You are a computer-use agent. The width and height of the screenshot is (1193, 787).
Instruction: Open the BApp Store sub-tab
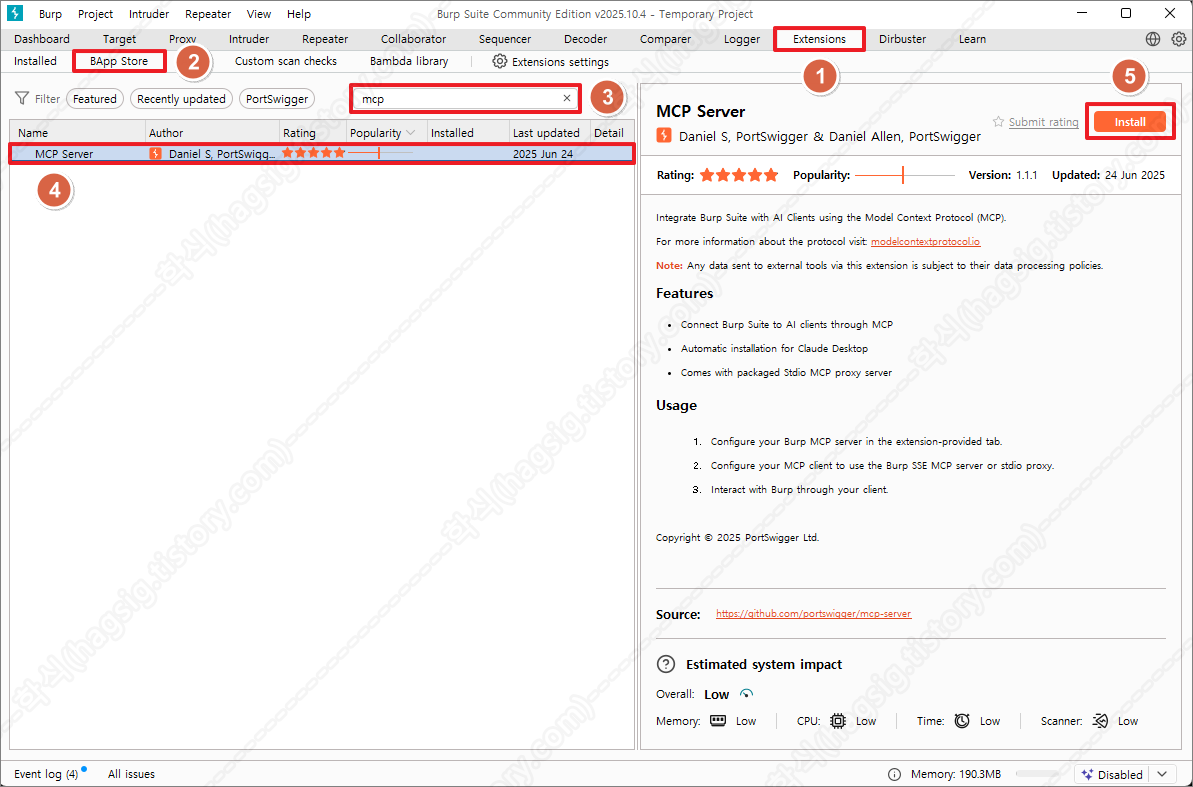[119, 61]
